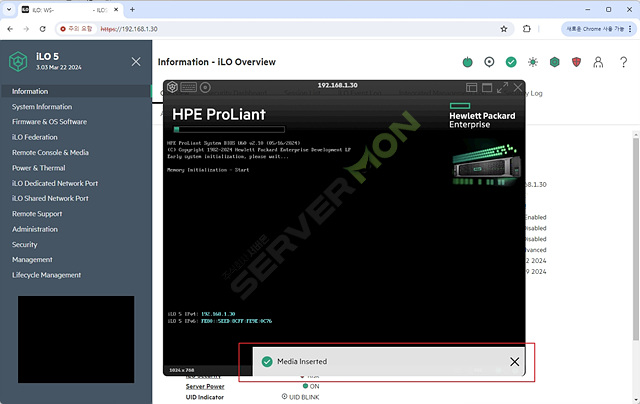Click the browser address bar
640x404 pixels.
point(286,29)
